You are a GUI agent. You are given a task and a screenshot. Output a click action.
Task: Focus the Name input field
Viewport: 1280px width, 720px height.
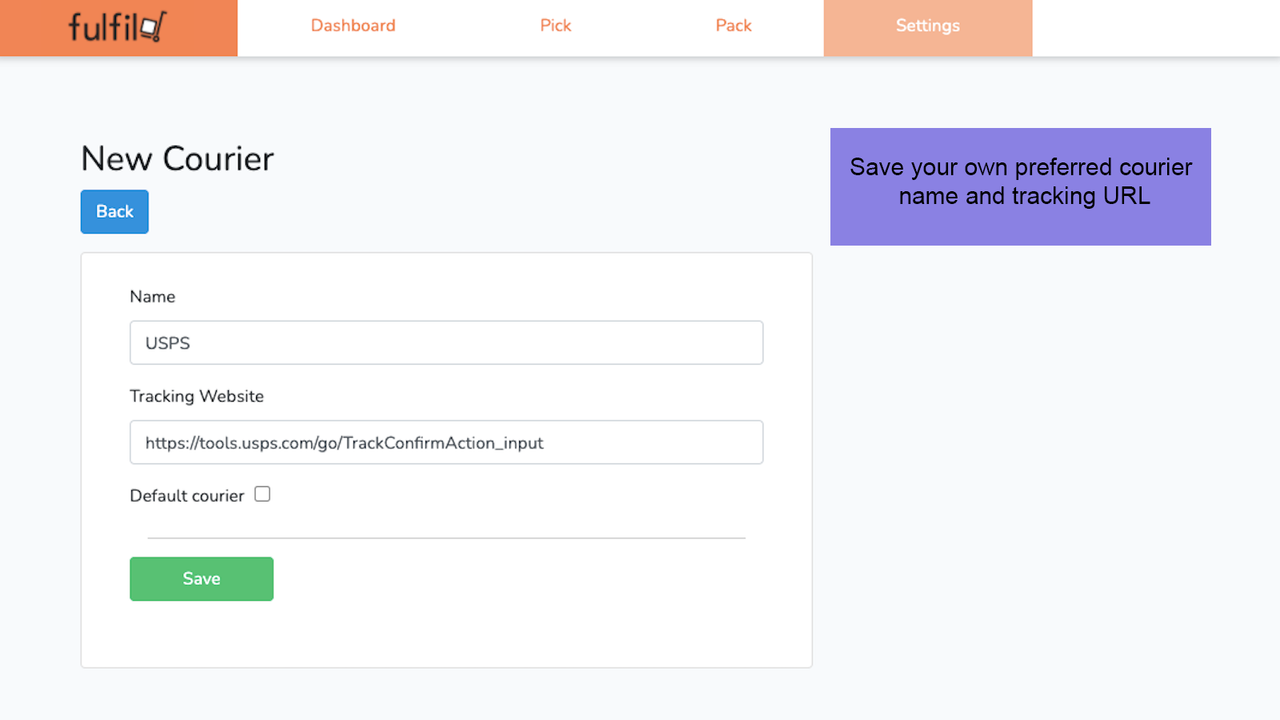[447, 343]
